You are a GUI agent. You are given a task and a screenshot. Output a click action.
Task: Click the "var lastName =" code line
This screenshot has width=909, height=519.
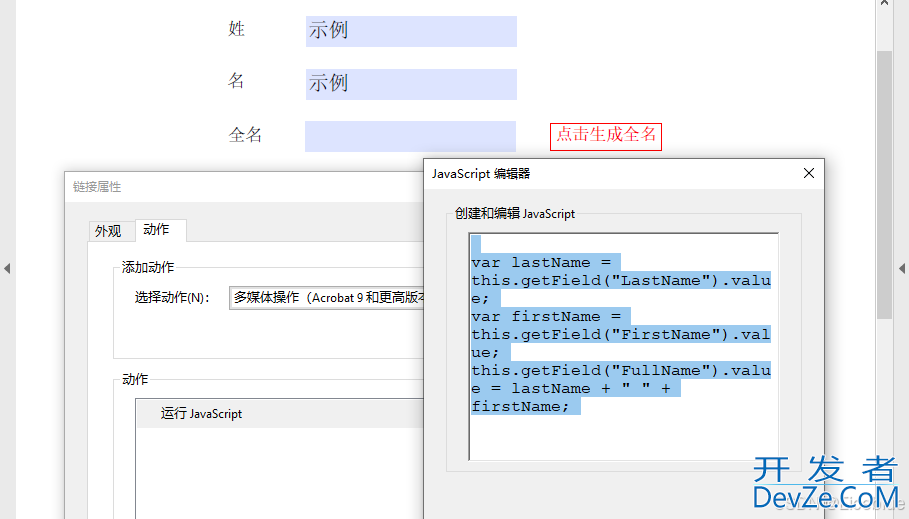[541, 263]
